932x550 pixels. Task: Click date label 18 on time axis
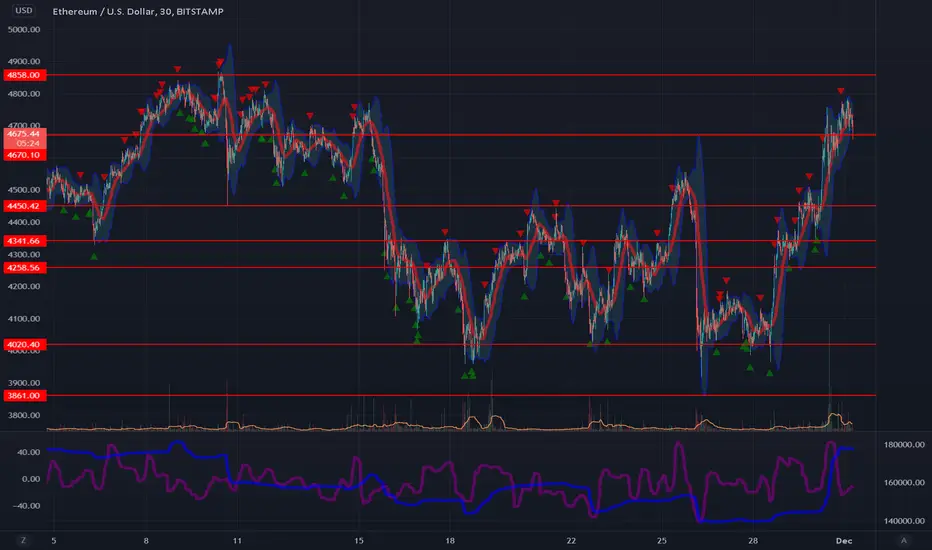(450, 540)
